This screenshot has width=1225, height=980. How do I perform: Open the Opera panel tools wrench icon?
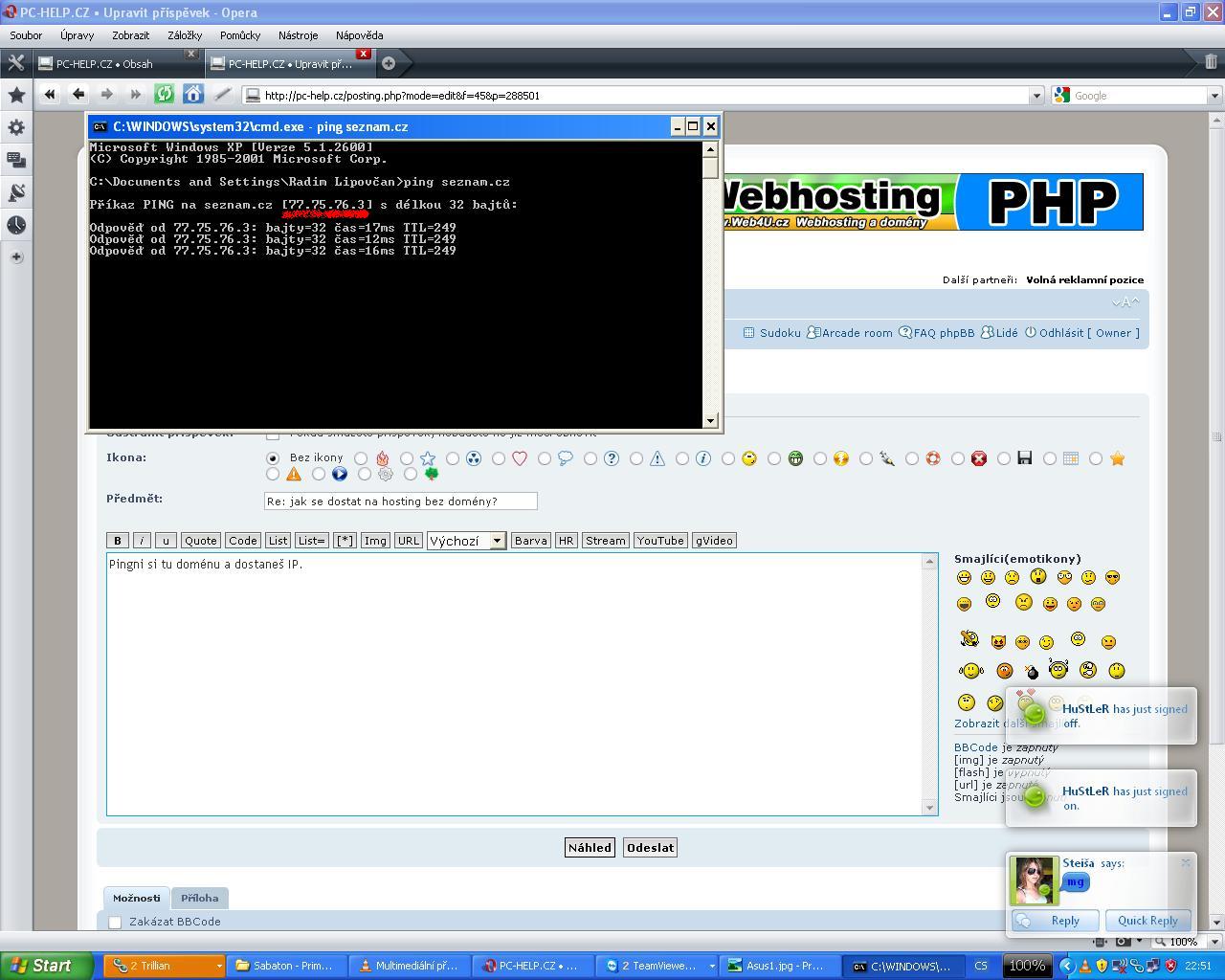point(16,63)
